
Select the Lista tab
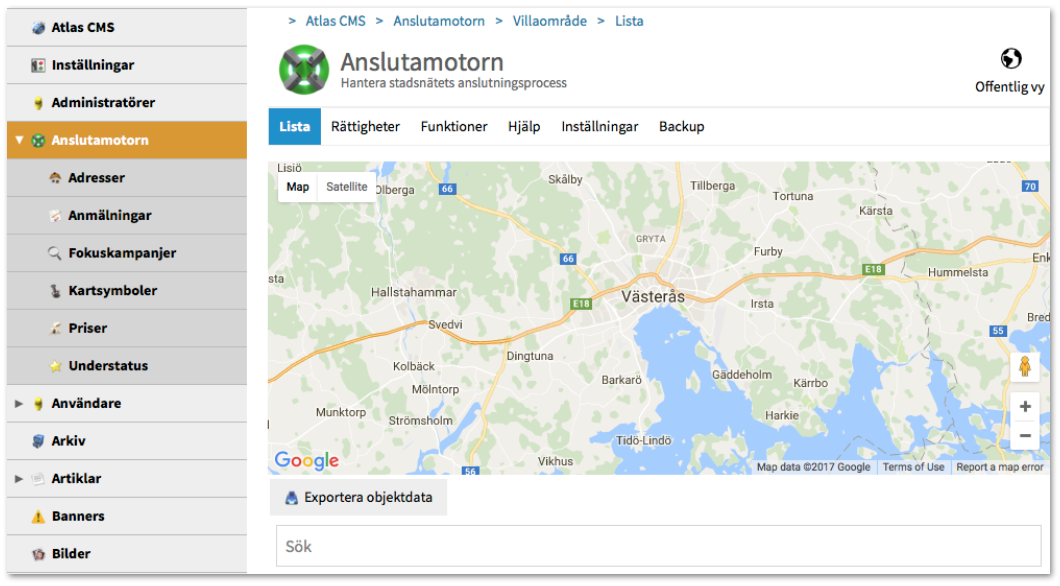tap(295, 126)
